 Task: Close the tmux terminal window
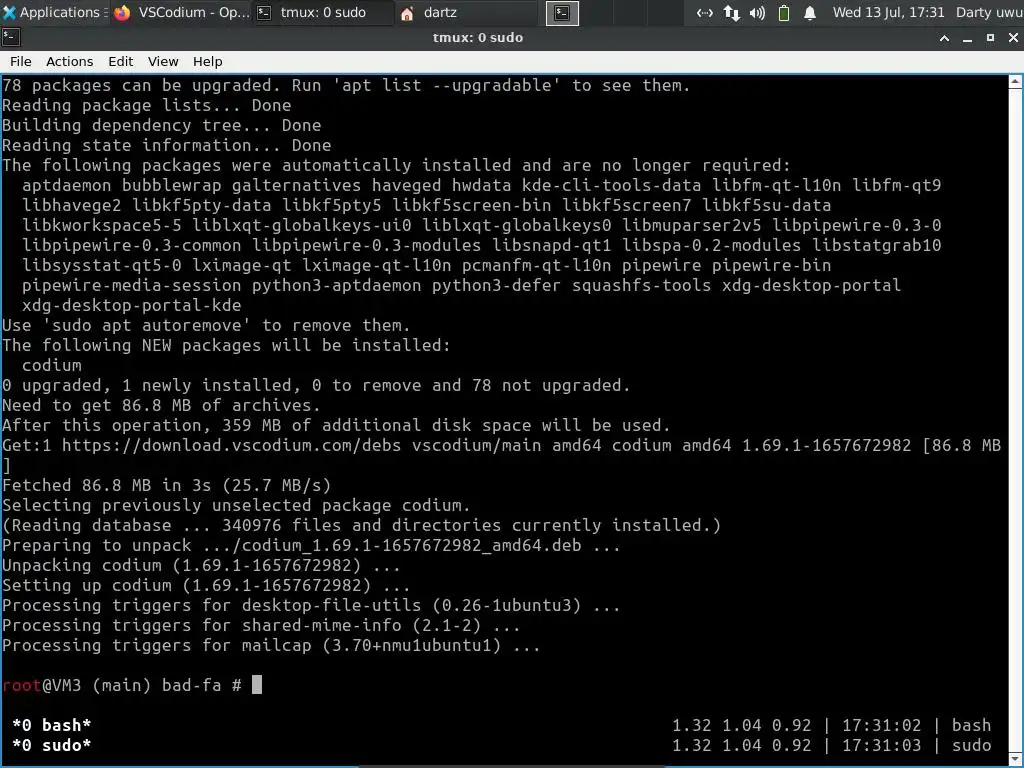pos(1013,38)
